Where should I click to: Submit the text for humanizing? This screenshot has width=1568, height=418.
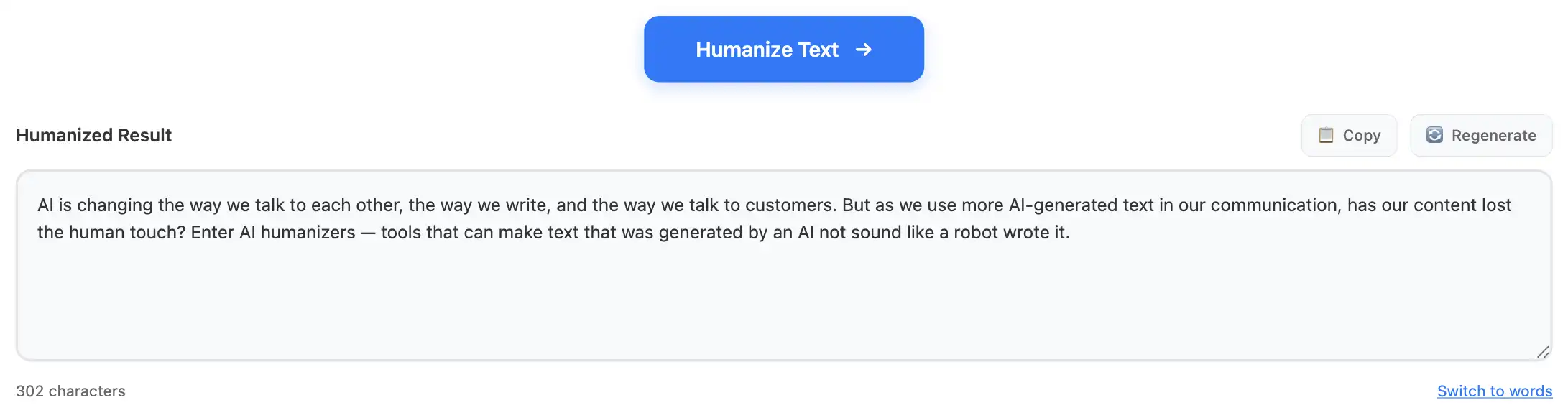pos(783,49)
